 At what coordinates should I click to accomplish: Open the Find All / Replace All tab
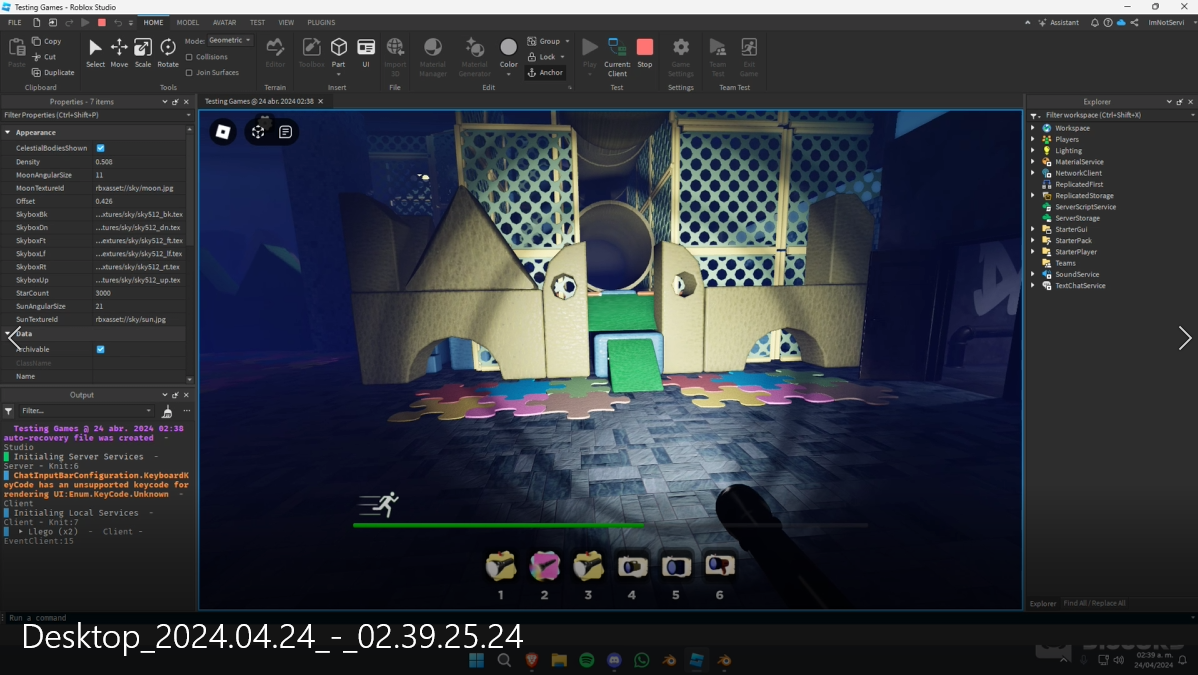tap(1094, 603)
